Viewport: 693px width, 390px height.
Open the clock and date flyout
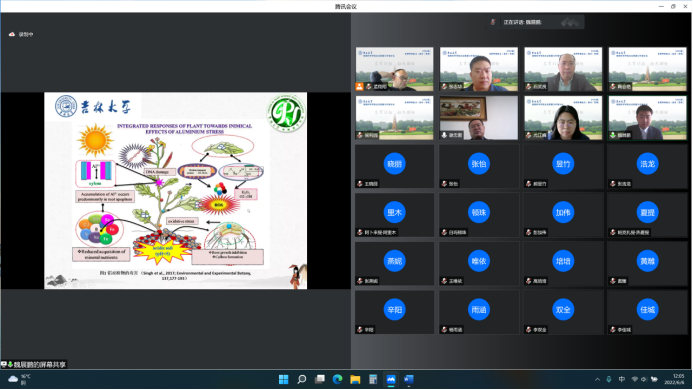674,379
